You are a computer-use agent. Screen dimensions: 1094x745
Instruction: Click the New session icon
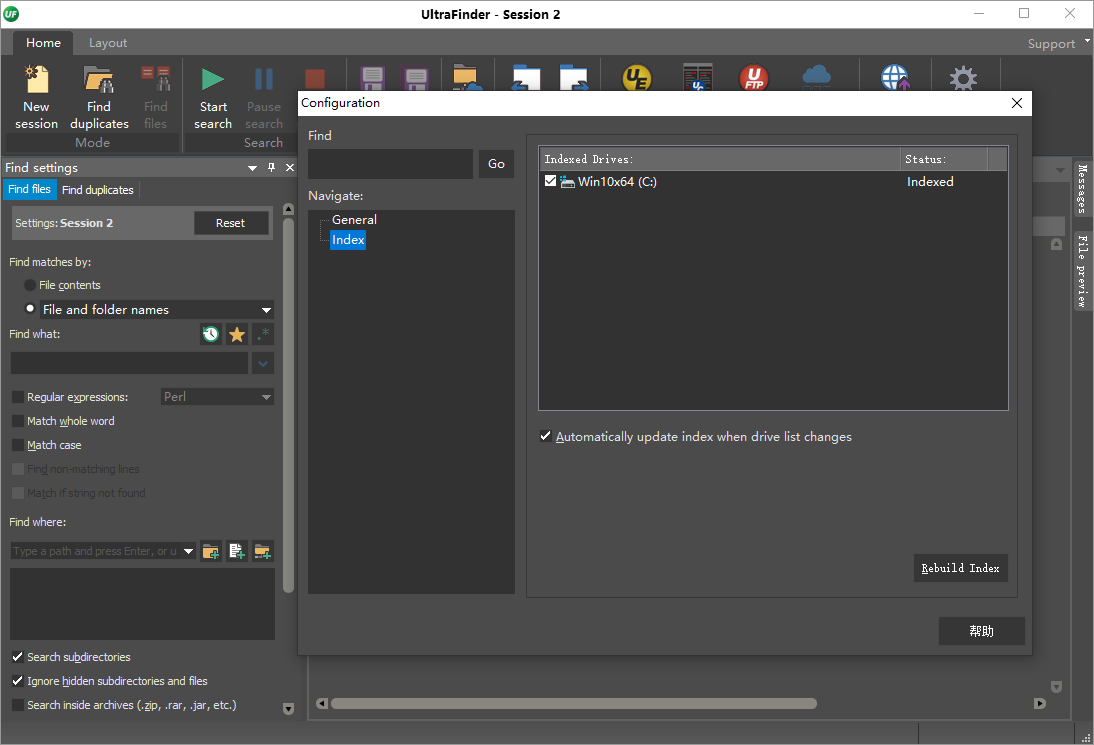pyautogui.click(x=36, y=80)
